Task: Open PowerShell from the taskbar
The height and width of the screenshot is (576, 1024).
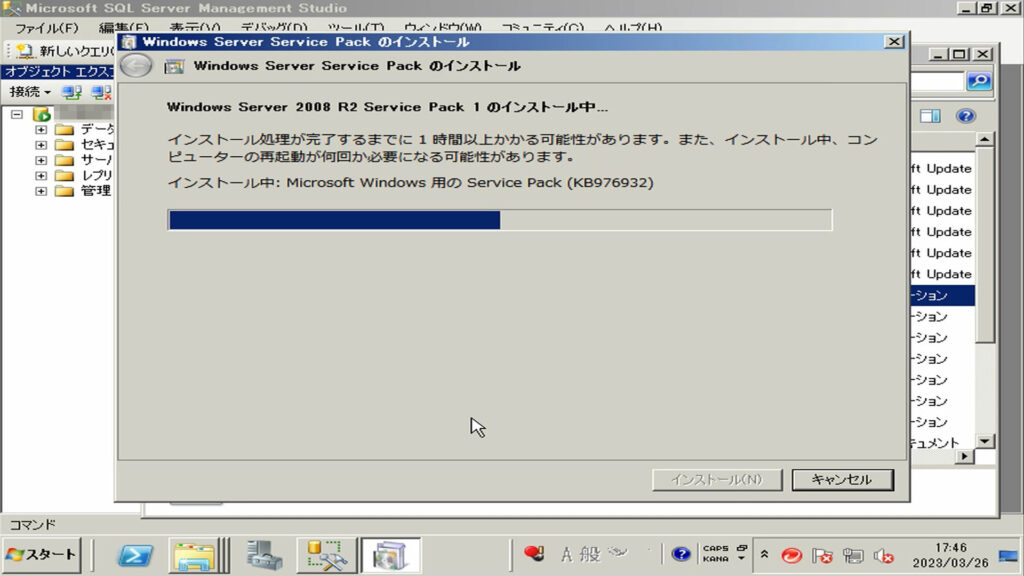Action: coord(135,555)
